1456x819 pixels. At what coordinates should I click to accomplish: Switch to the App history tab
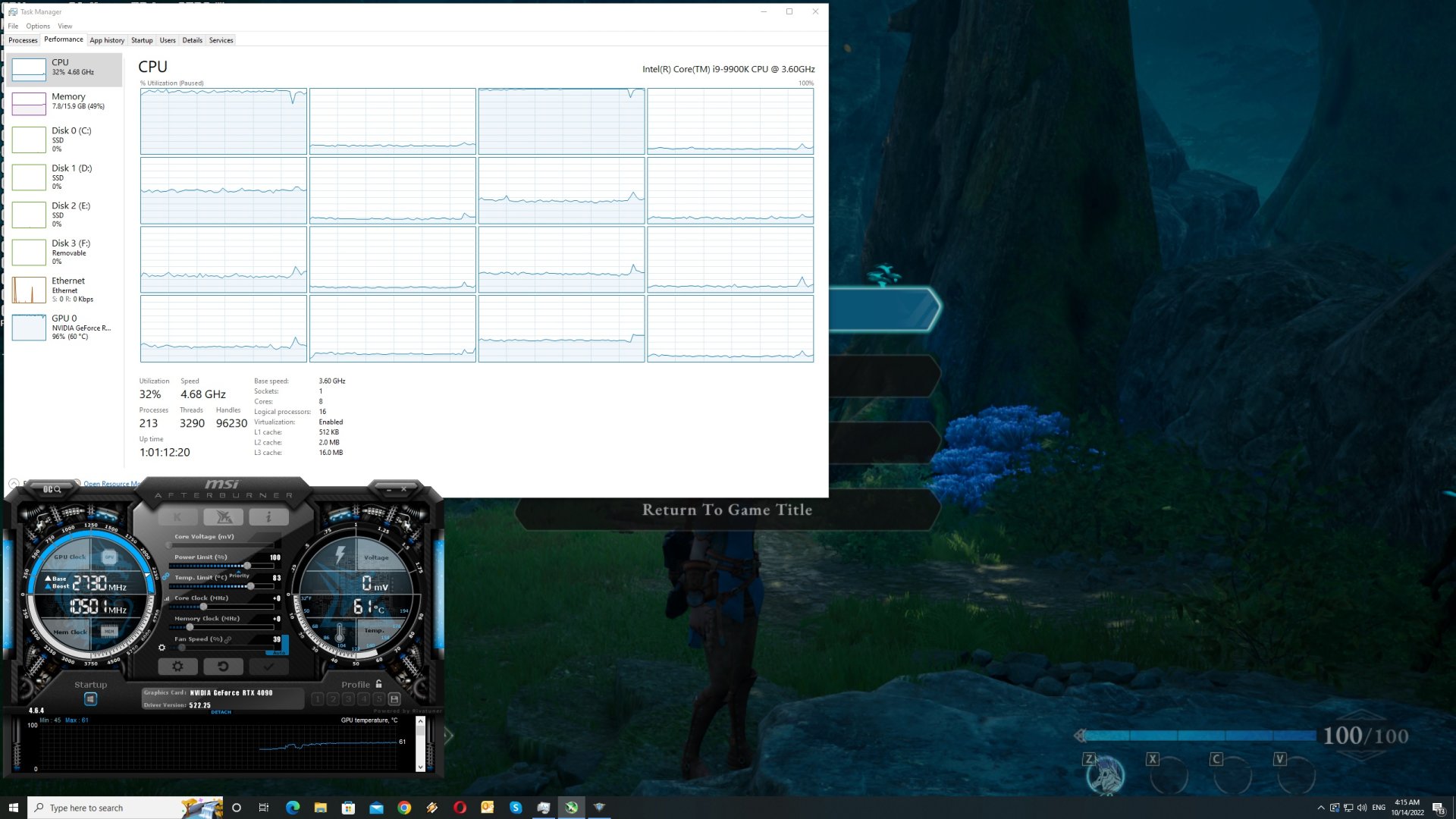click(107, 40)
